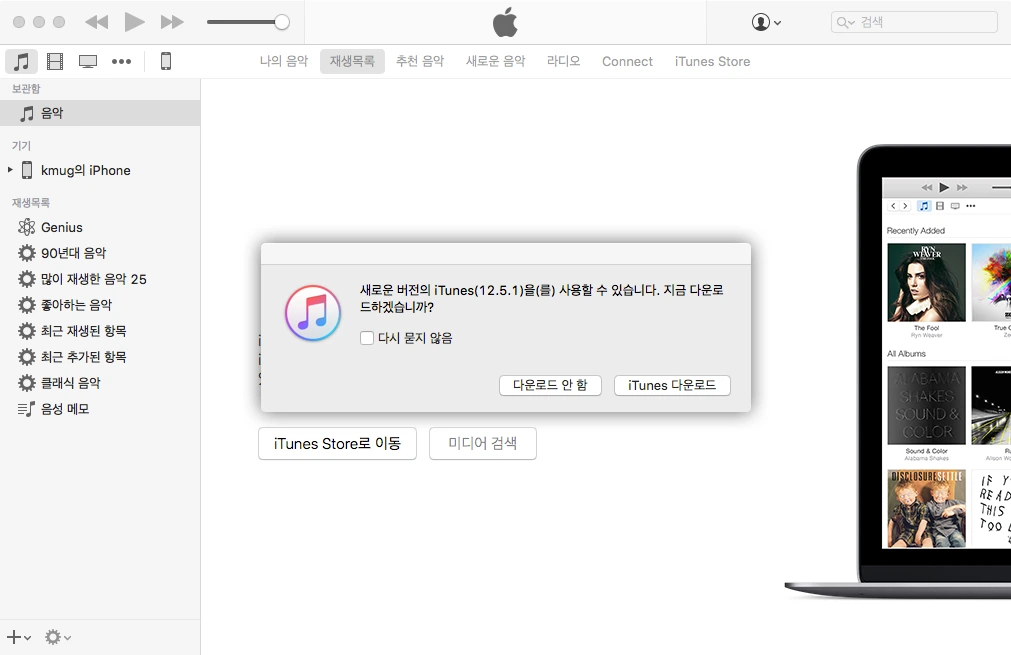Click the ellipsis icon to show more media types
The image size is (1011, 655).
coord(122,61)
